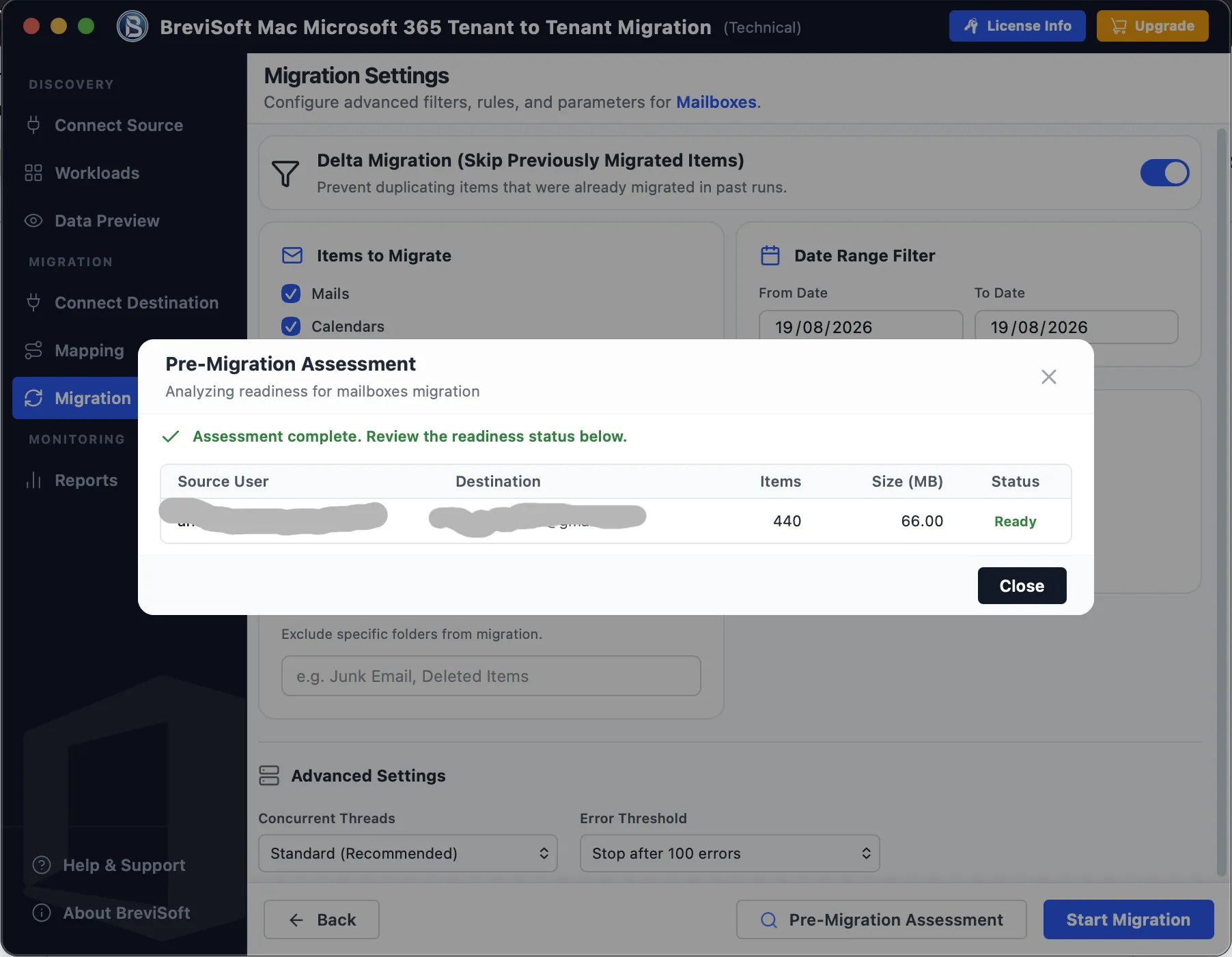
Task: Open Connect Destination page
Action: point(137,302)
